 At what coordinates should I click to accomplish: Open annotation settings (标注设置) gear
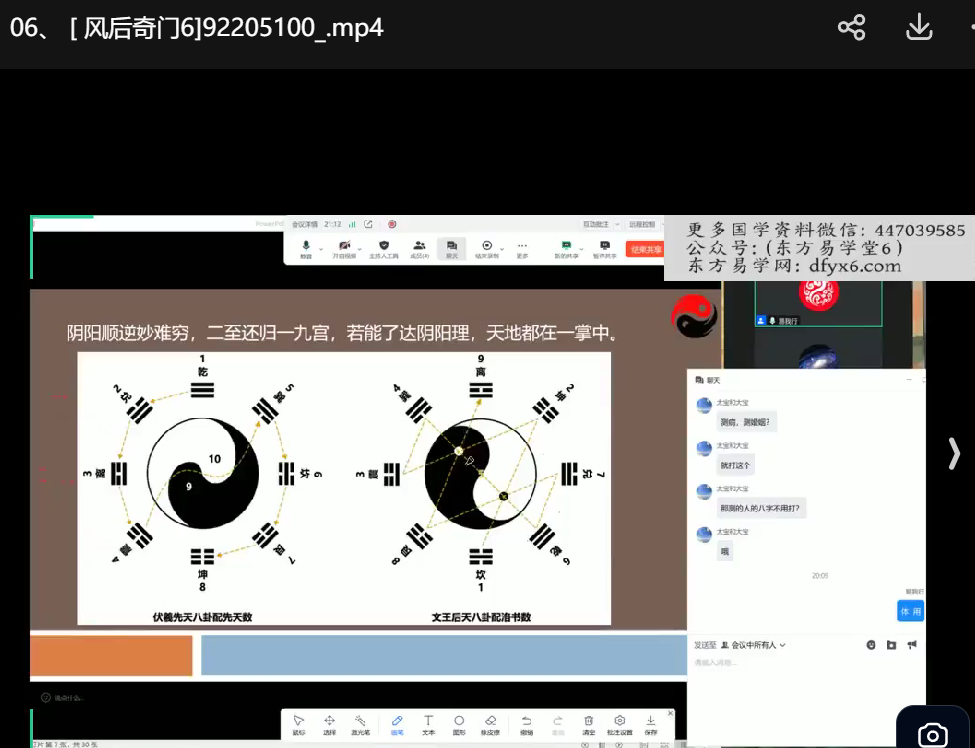pyautogui.click(x=620, y=723)
